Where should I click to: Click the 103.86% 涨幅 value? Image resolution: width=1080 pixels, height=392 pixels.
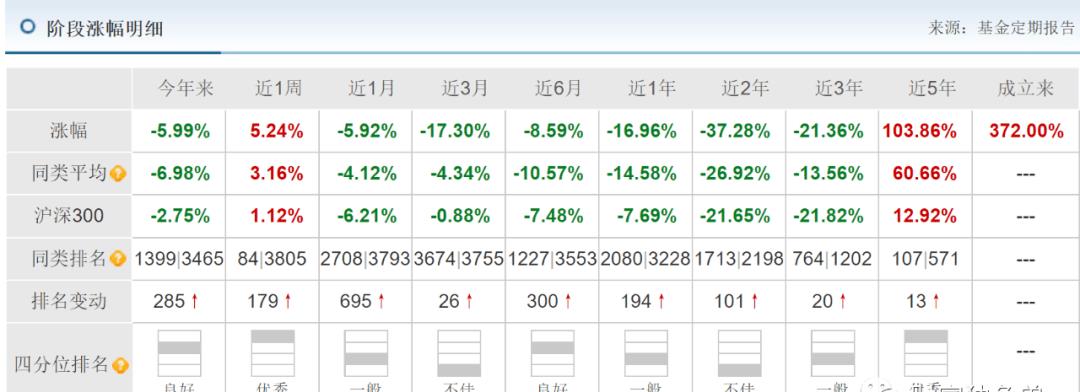(x=920, y=131)
